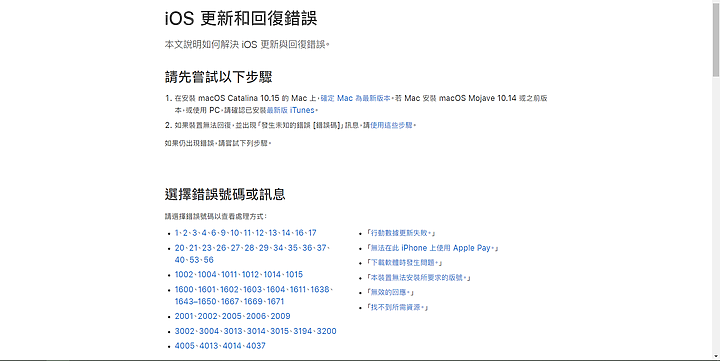Click the scrollbar down arrow
Screen dimensions: 720x361
716,356
